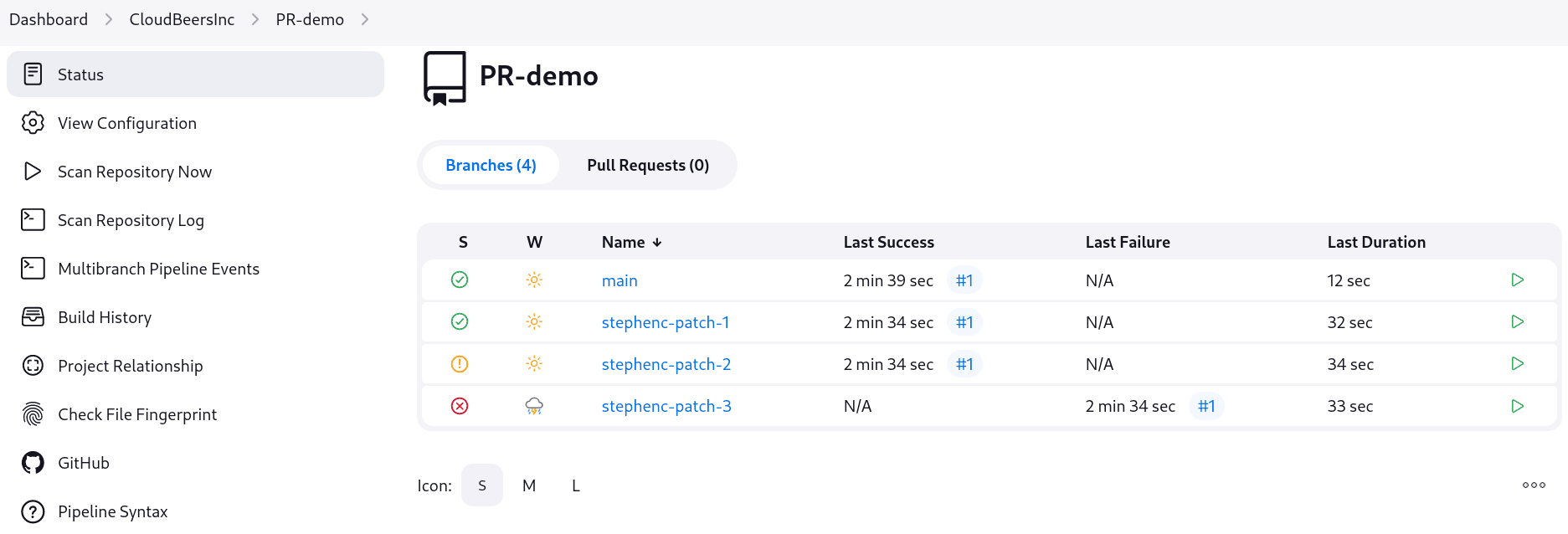The width and height of the screenshot is (1568, 534).
Task: Click the failed status icon for stephenc-patch-3
Action: tap(460, 406)
